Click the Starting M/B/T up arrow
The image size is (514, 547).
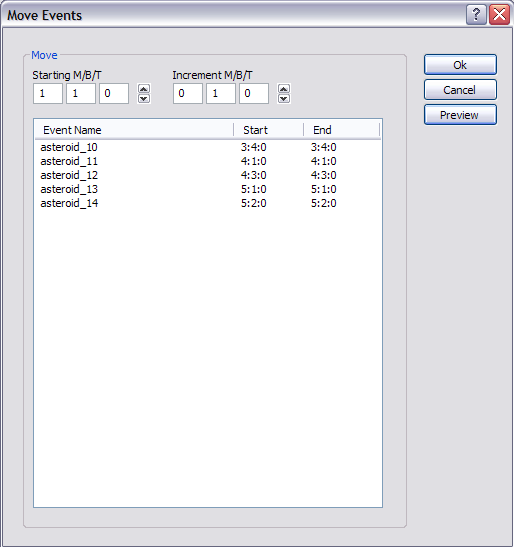tap(144, 89)
